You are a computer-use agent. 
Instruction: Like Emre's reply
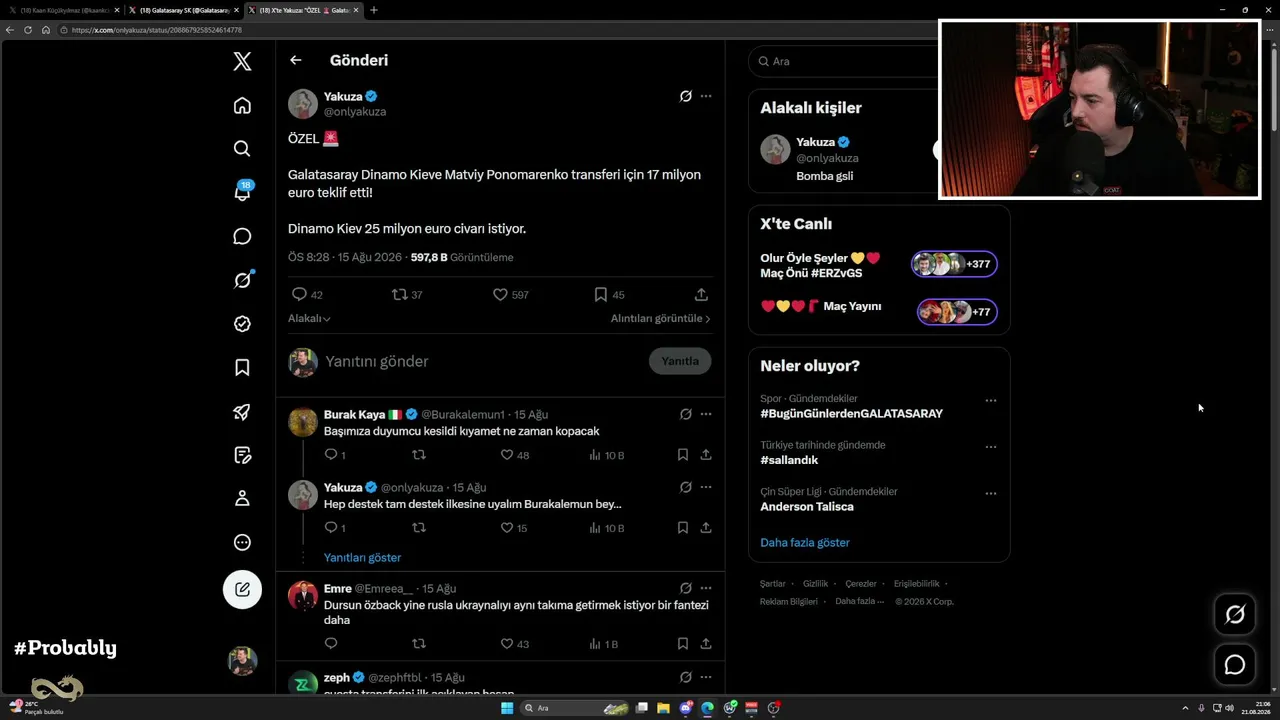tap(507, 644)
